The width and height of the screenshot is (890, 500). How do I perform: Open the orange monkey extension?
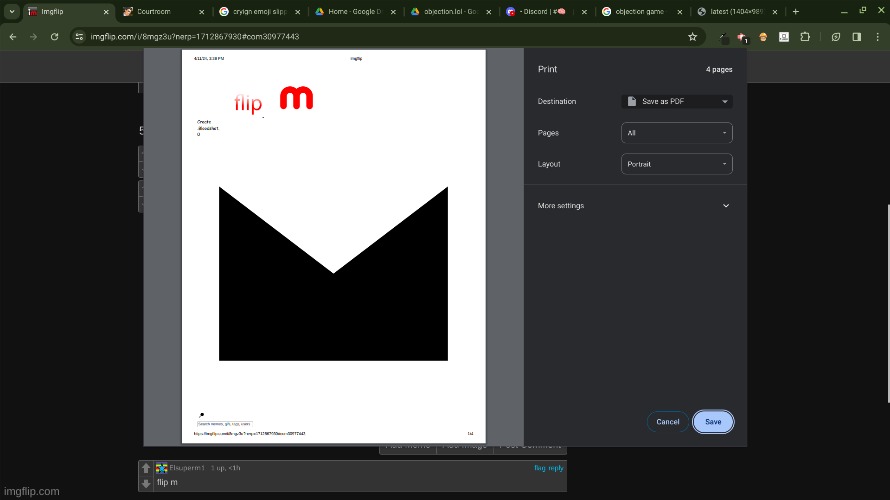point(763,37)
